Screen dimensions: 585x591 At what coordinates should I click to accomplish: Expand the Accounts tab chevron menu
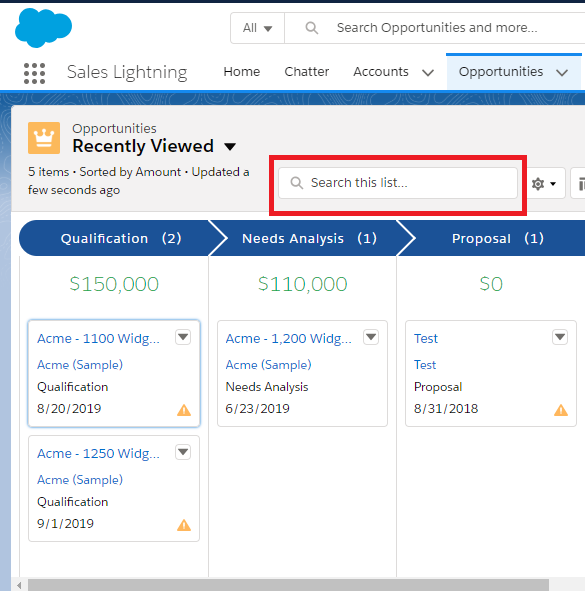coord(428,72)
